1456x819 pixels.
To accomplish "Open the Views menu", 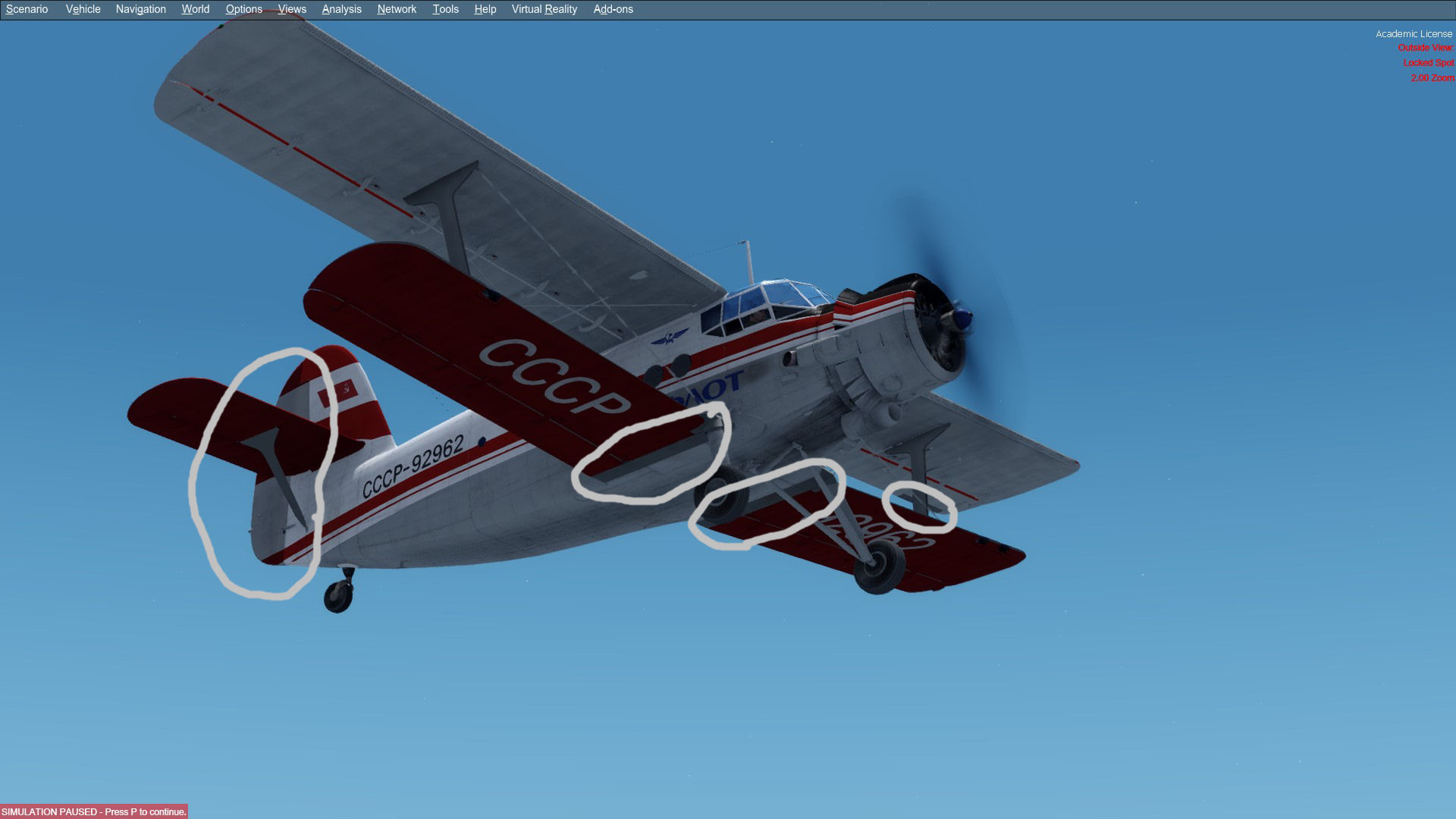I will tap(292, 9).
